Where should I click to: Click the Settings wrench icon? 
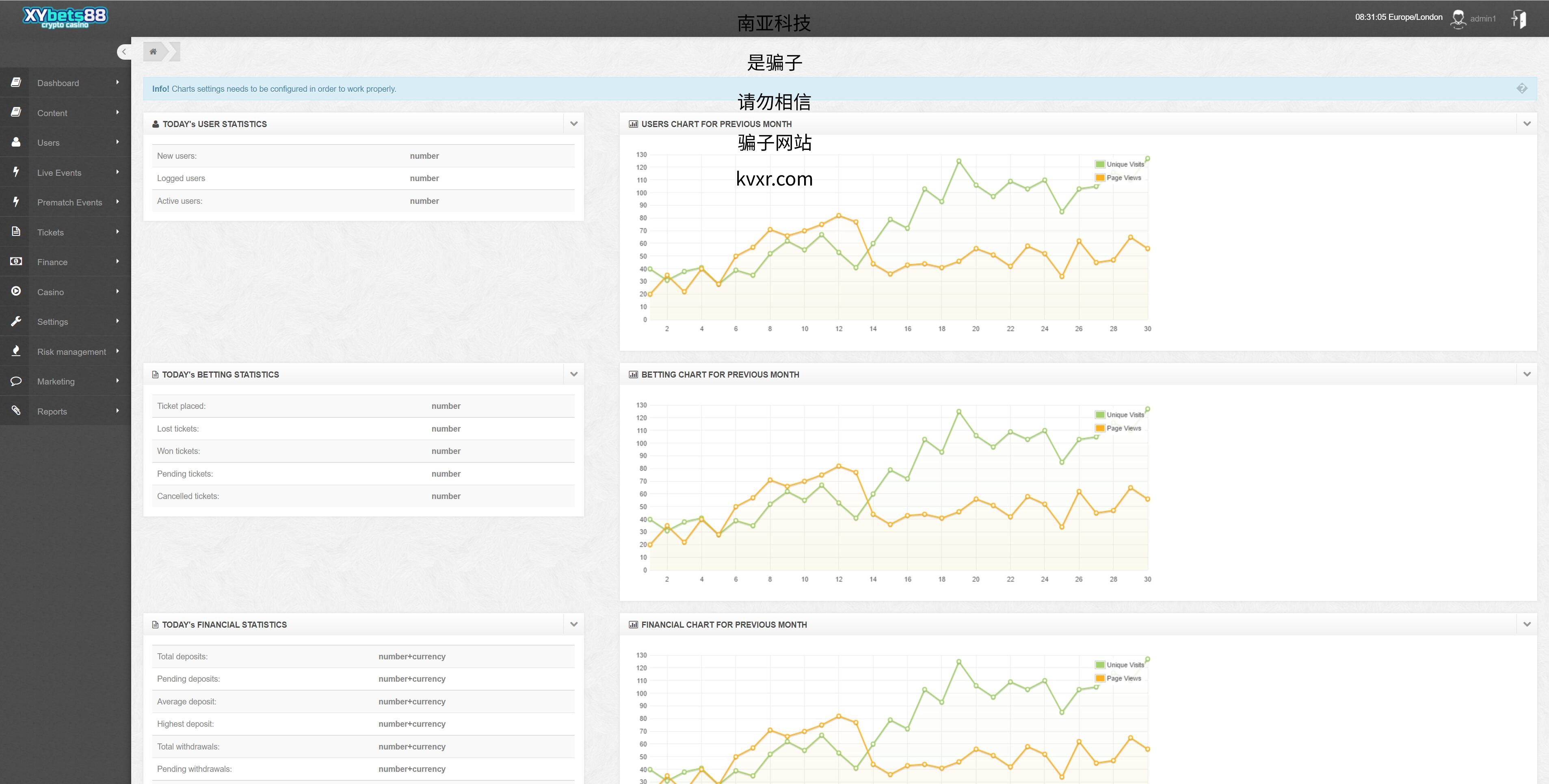click(16, 321)
